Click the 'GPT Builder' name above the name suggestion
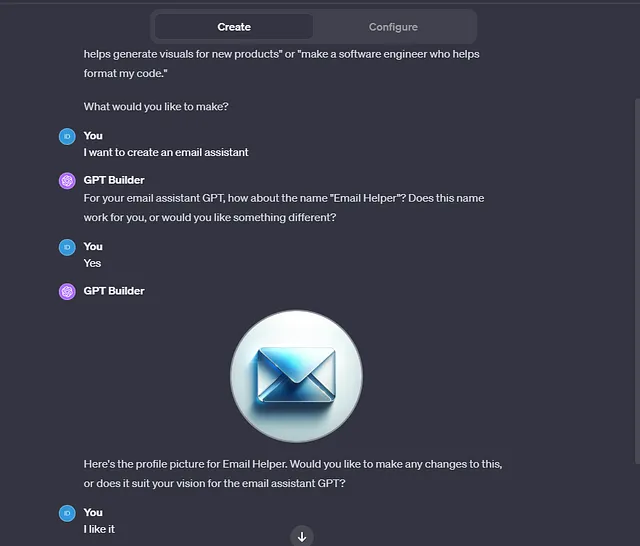This screenshot has height=546, width=640. coord(114,180)
